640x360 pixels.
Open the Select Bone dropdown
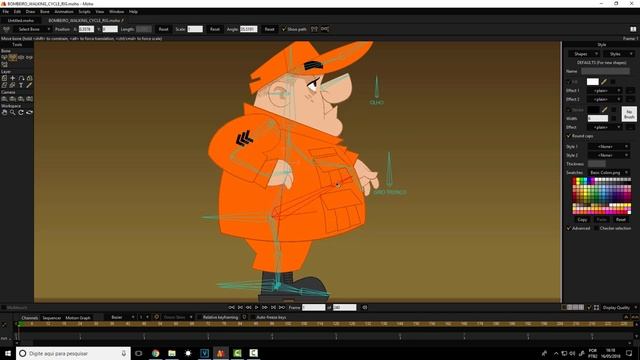[x=32, y=29]
